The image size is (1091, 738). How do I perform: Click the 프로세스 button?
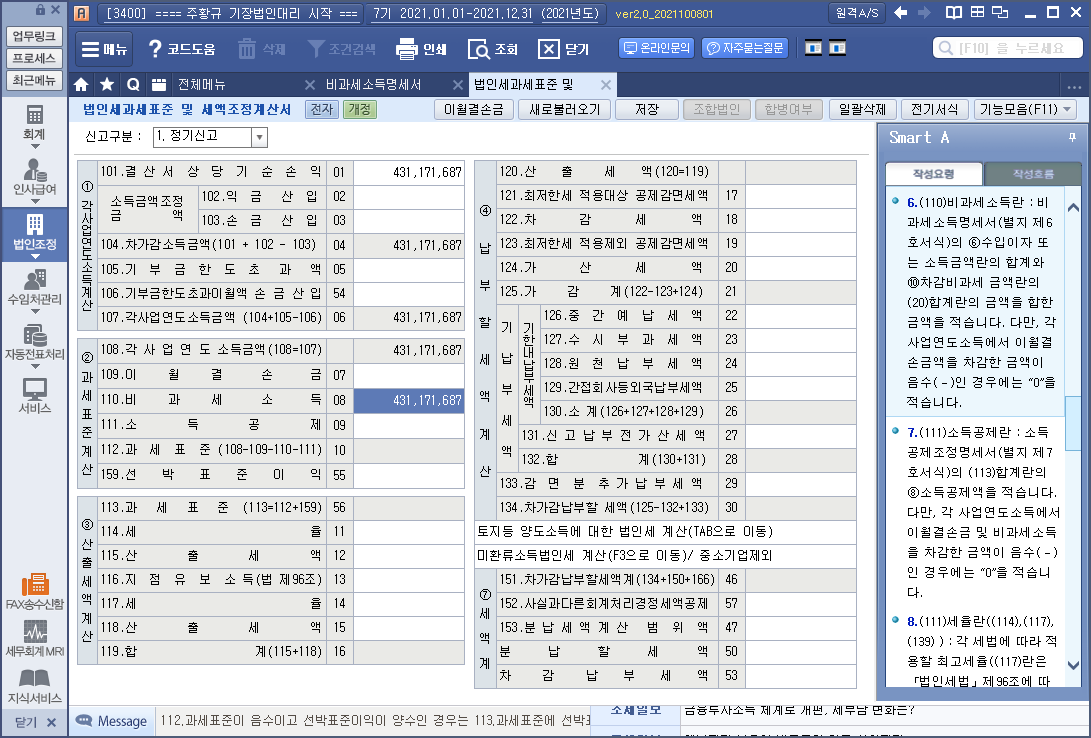(x=34, y=58)
